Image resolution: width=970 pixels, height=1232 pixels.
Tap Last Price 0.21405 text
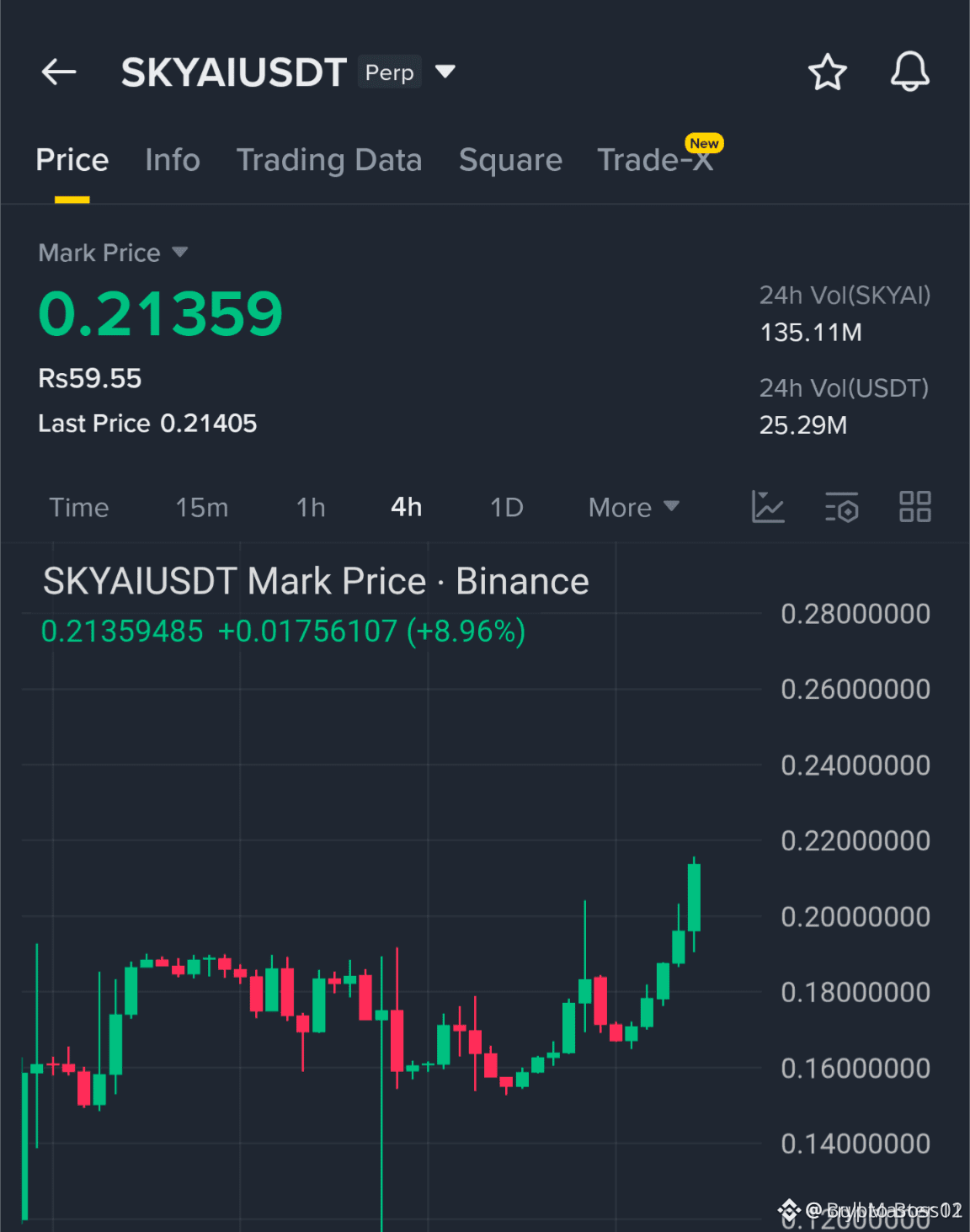click(147, 424)
